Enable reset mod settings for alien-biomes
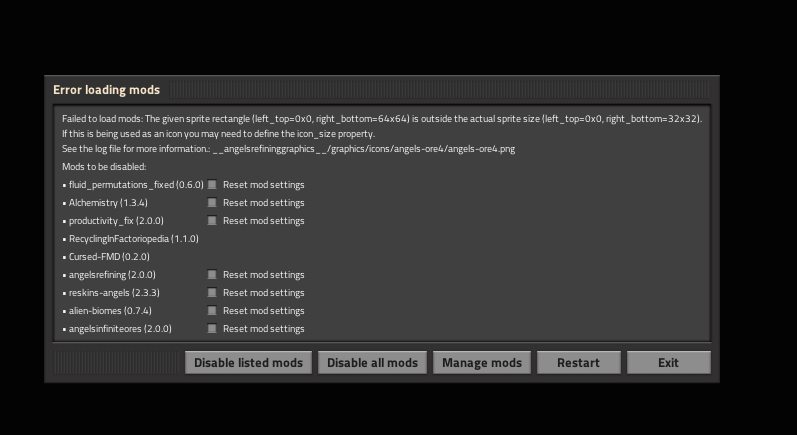 212,311
